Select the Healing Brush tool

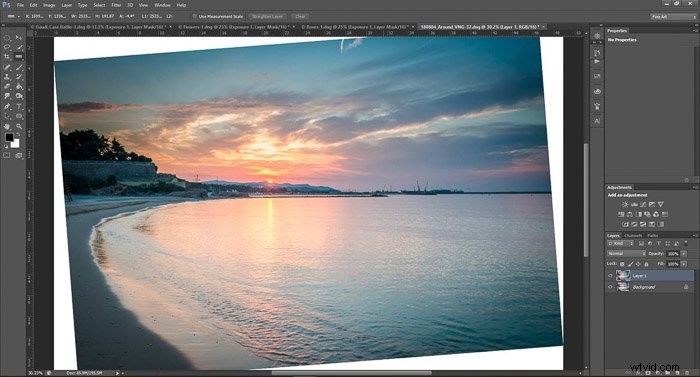[x=7, y=67]
